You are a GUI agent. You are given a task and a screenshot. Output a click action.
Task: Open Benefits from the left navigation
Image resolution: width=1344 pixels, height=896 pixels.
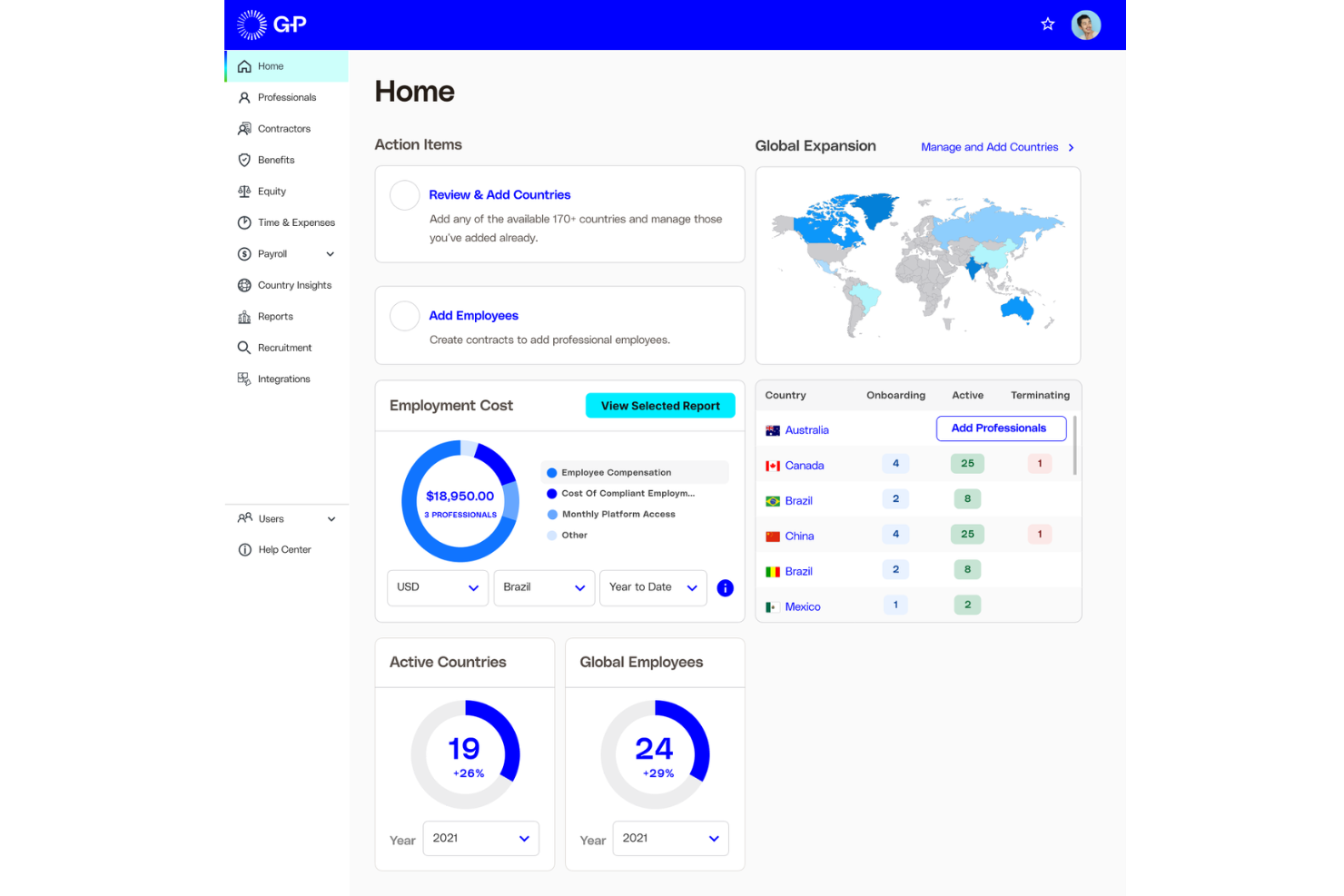pos(276,160)
